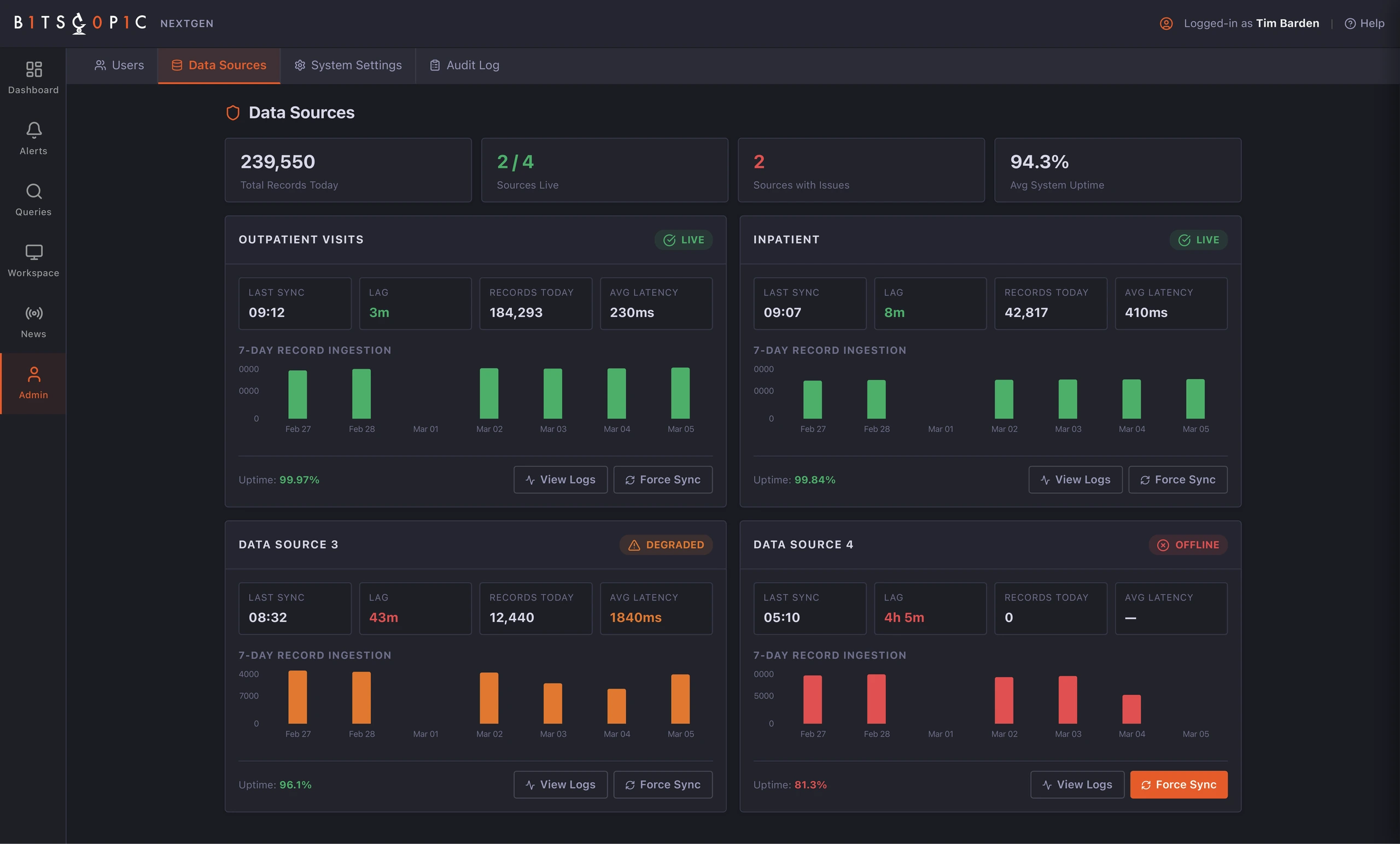Image resolution: width=1400 pixels, height=844 pixels.
Task: Force Sync the offline Data Source 4
Action: (x=1179, y=784)
